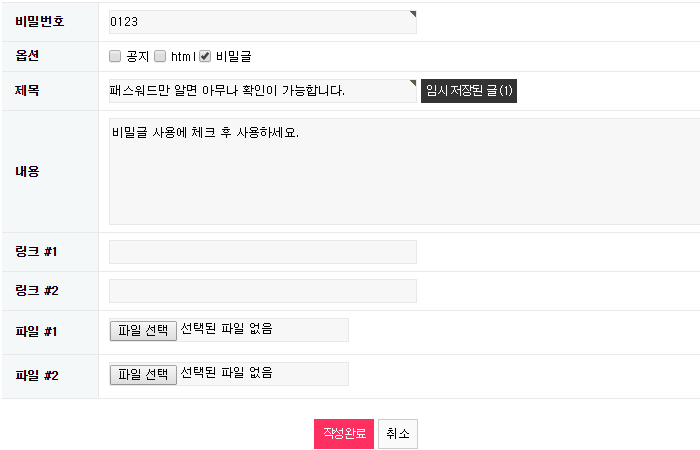Enable the html checkbox
Image resolution: width=700 pixels, height=450 pixels.
pos(160,57)
